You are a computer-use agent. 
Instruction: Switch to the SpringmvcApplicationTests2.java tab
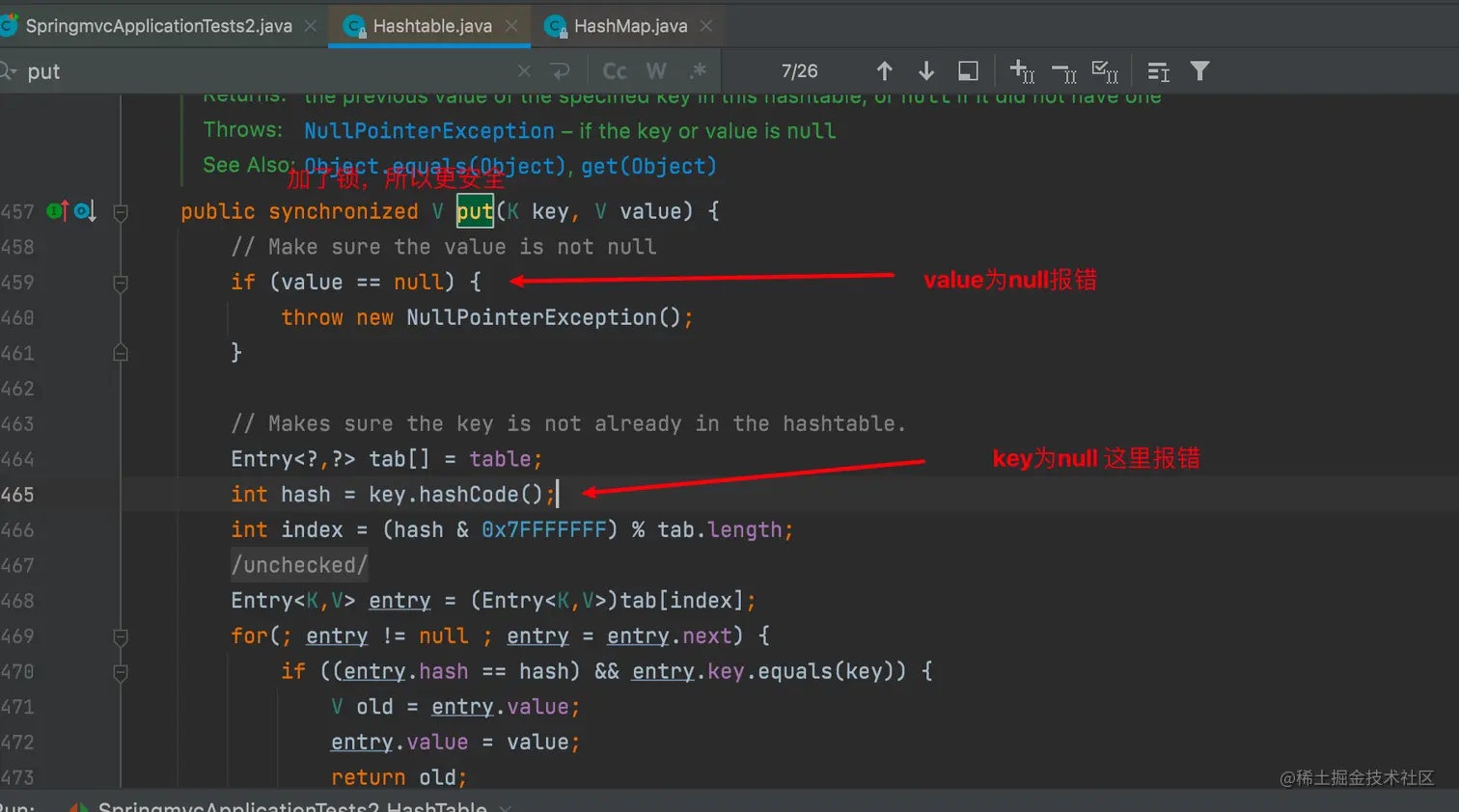click(158, 26)
